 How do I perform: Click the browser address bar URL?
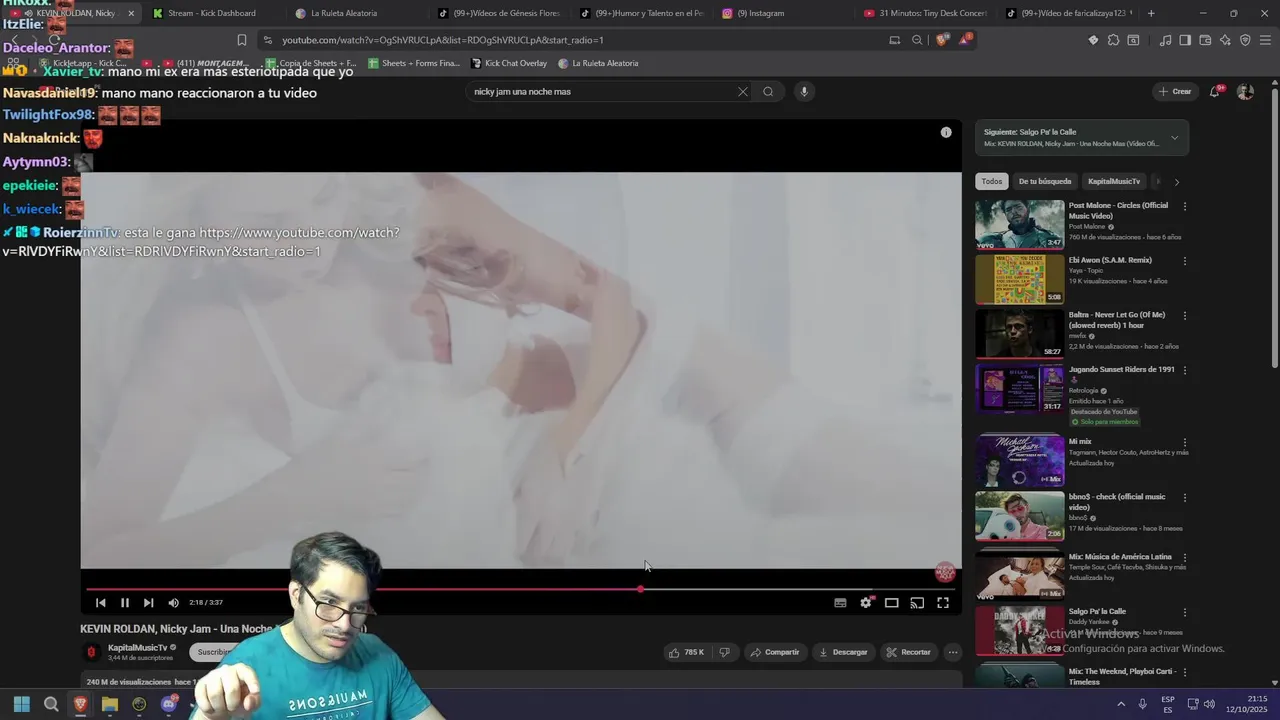[x=443, y=40]
